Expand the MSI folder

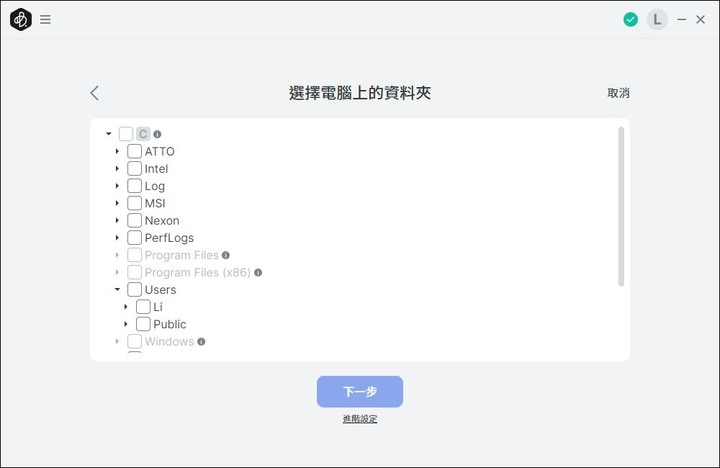tap(117, 203)
